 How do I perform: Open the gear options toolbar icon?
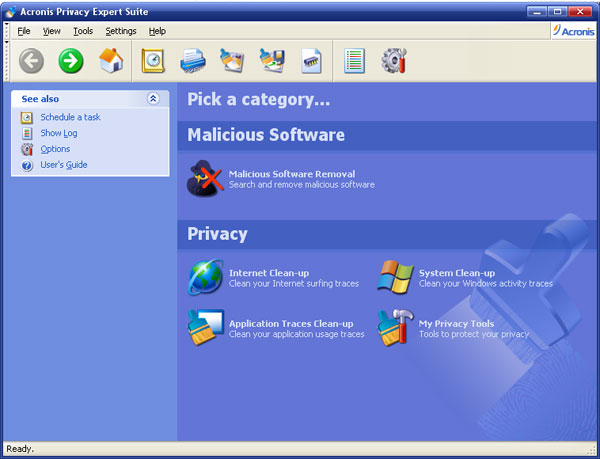pos(394,61)
